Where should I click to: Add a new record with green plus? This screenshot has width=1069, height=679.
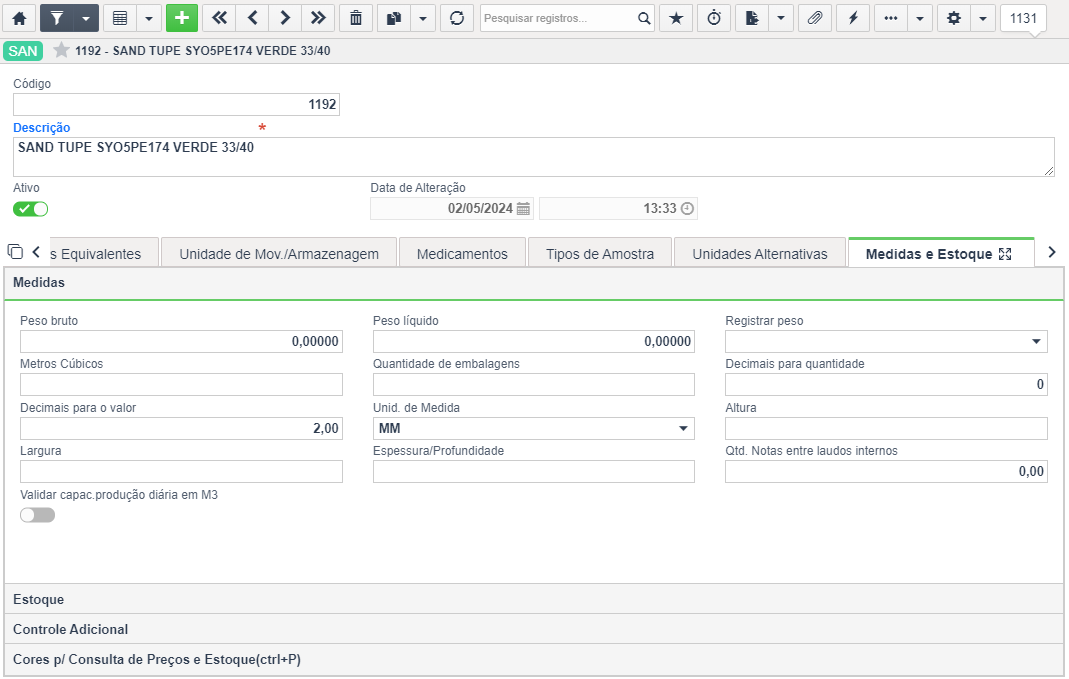(x=182, y=18)
